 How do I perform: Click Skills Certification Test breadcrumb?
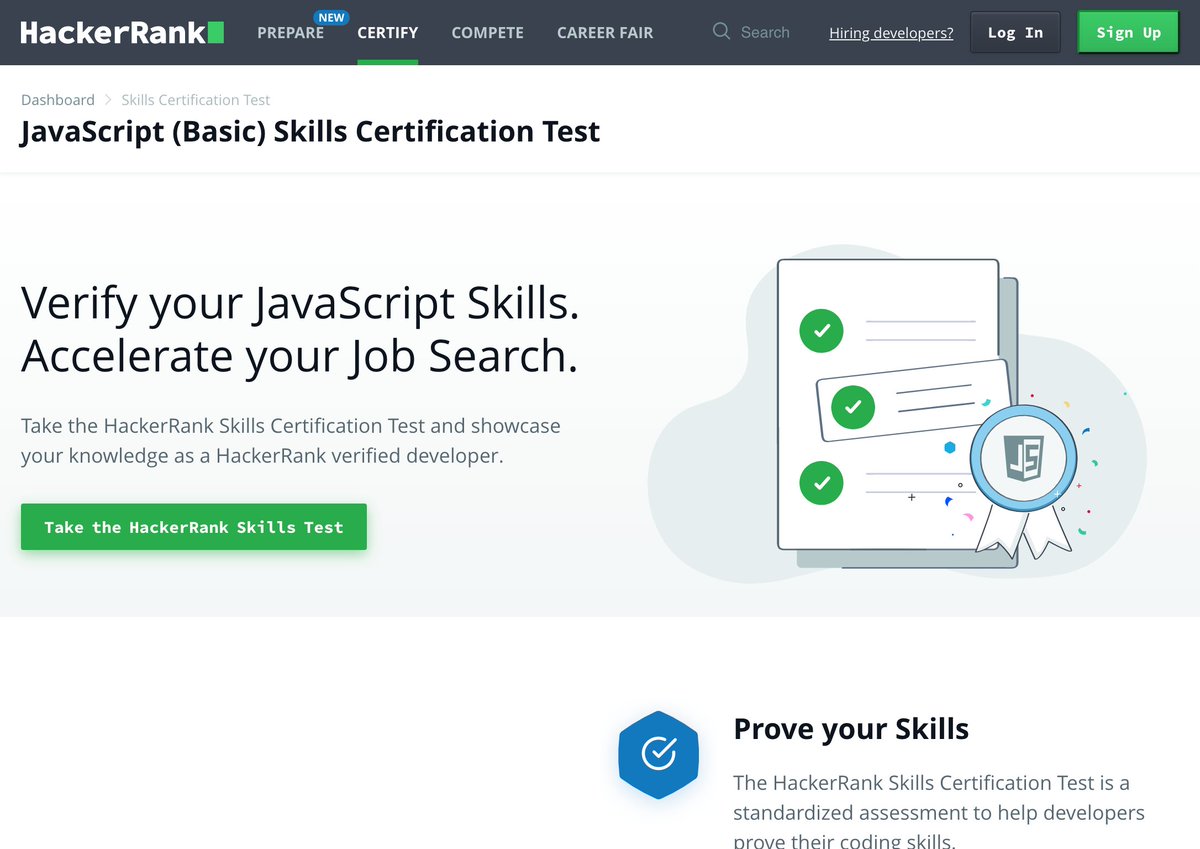(x=196, y=100)
